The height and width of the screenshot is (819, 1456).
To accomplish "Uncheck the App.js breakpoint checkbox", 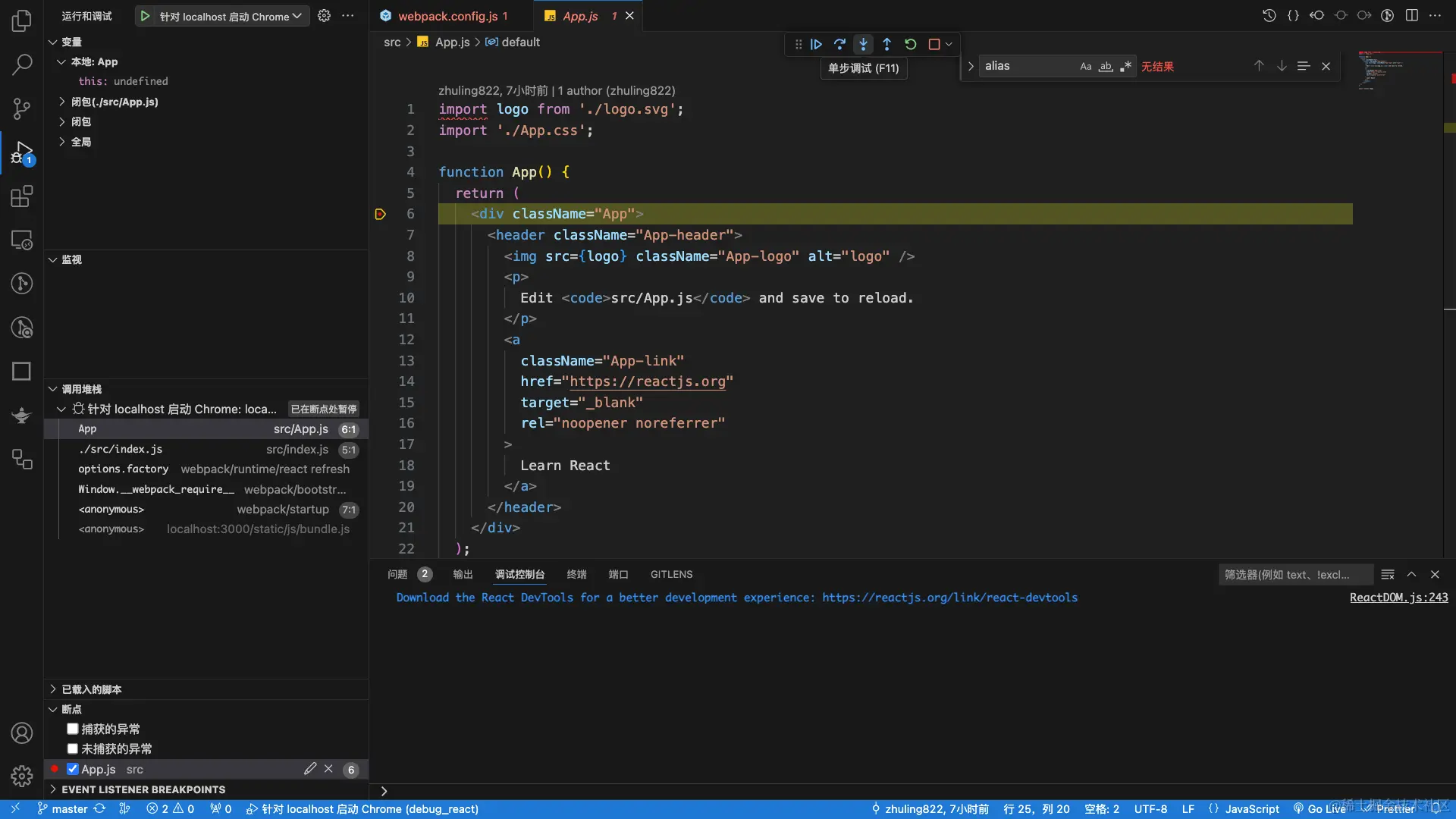I will point(73,769).
